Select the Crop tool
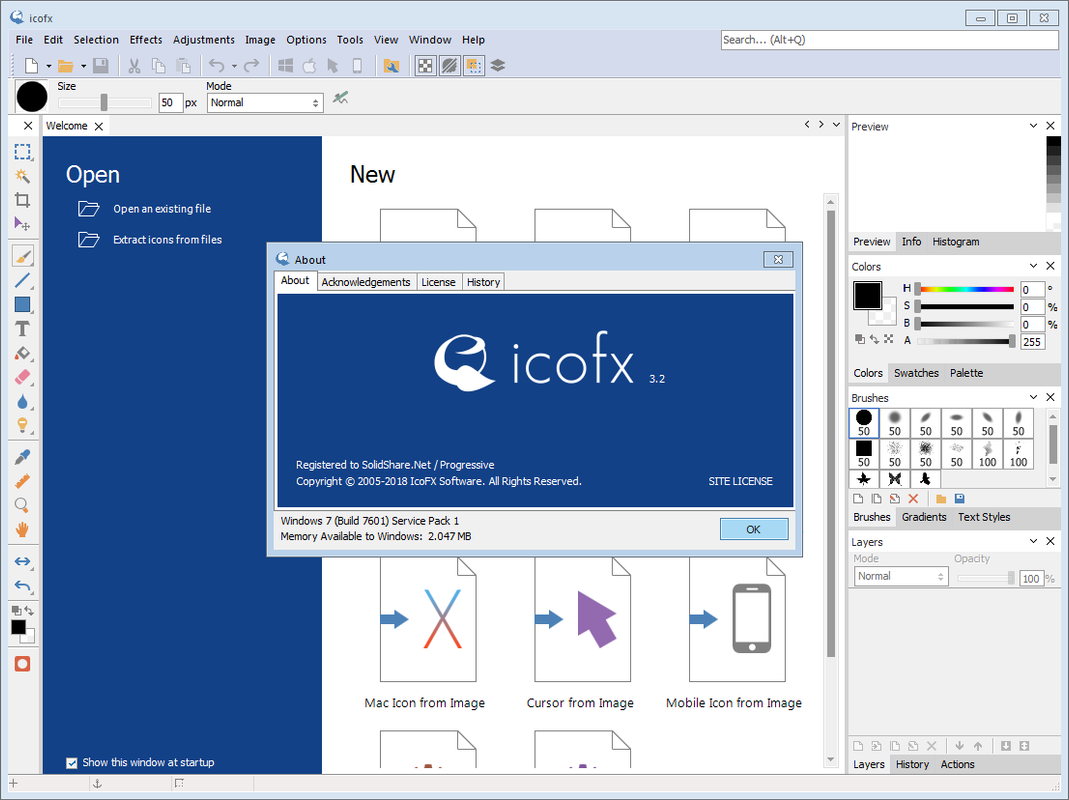1069x800 pixels. (22, 200)
